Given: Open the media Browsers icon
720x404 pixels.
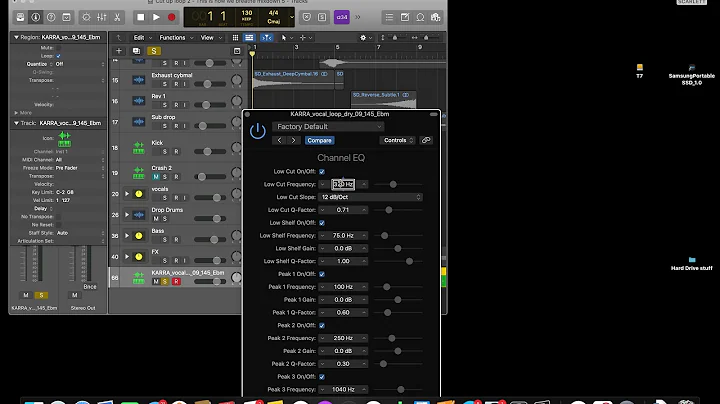Looking at the screenshot, I should coord(435,17).
